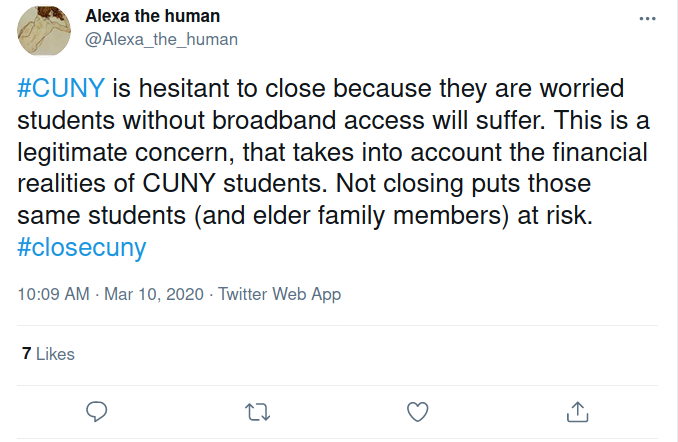This screenshot has height=442, width=678.
Task: Open Alexa the human's profile picture
Action: pos(43,29)
